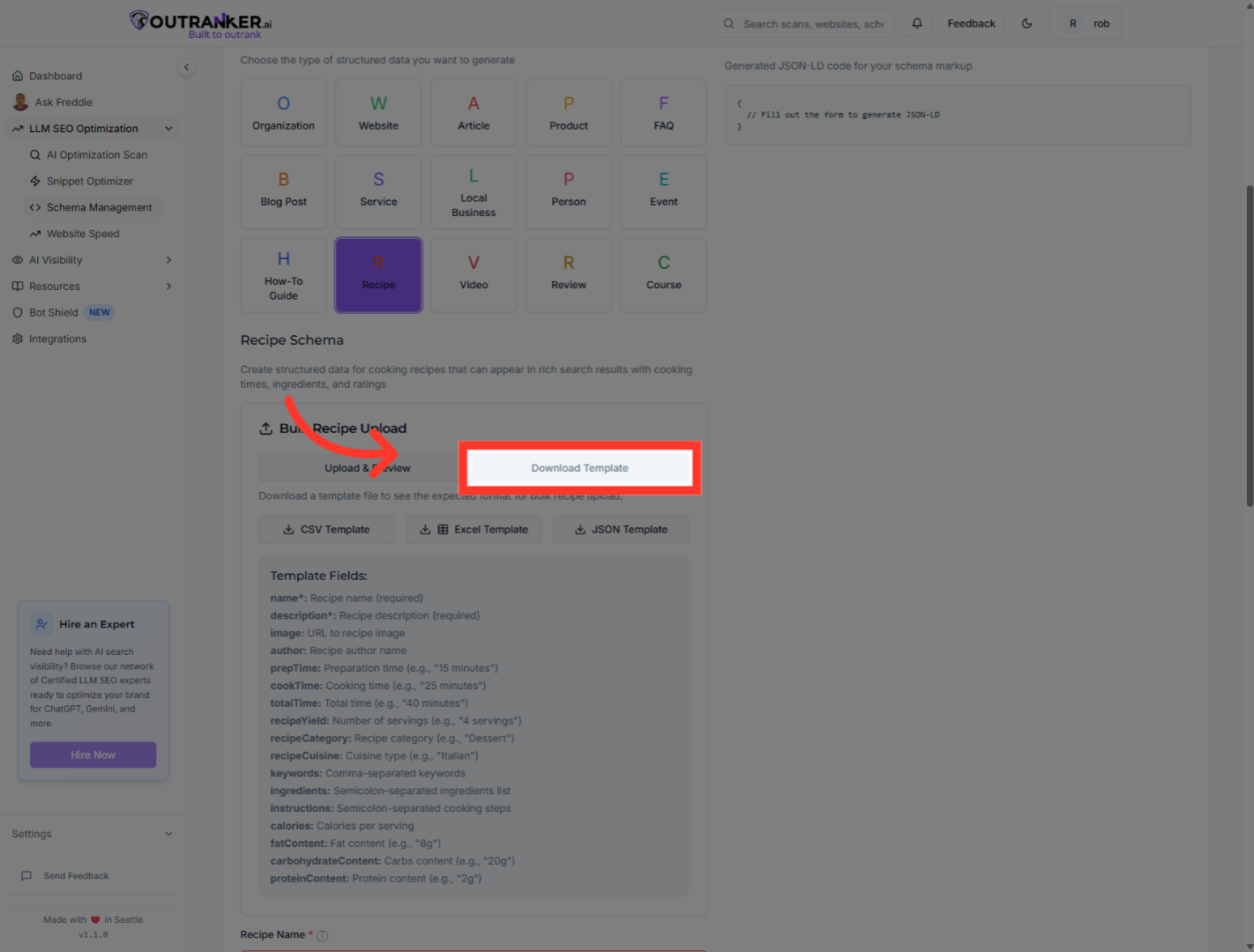Viewport: 1254px width, 952px height.
Task: Select the Local Business schema type
Action: pyautogui.click(x=474, y=192)
